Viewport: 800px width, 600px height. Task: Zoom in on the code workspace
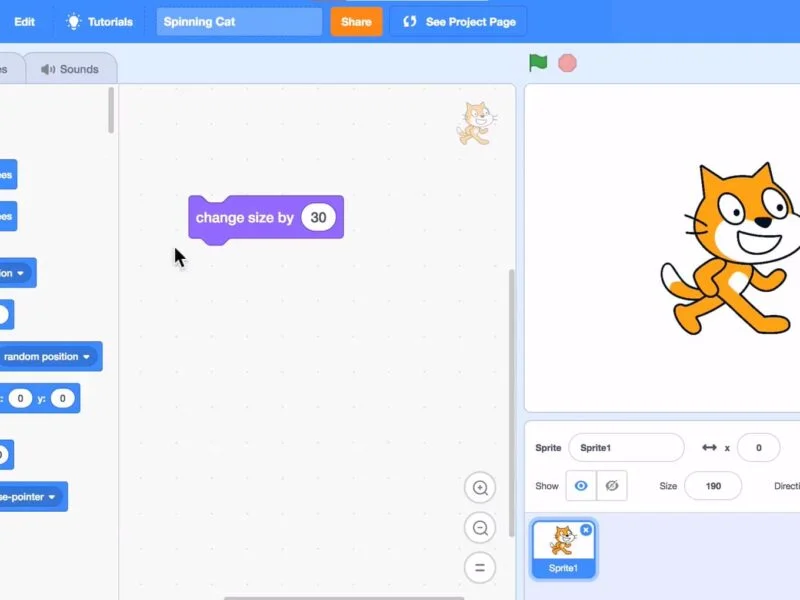(480, 488)
